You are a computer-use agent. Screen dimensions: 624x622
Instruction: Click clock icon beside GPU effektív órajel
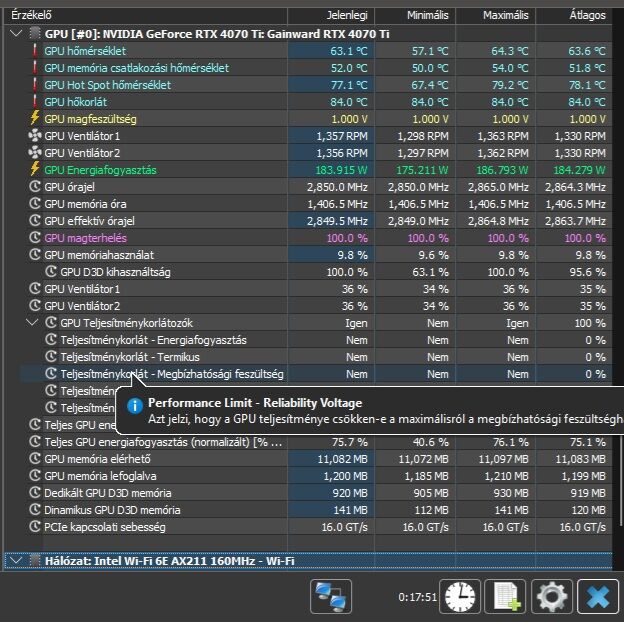coord(35,221)
